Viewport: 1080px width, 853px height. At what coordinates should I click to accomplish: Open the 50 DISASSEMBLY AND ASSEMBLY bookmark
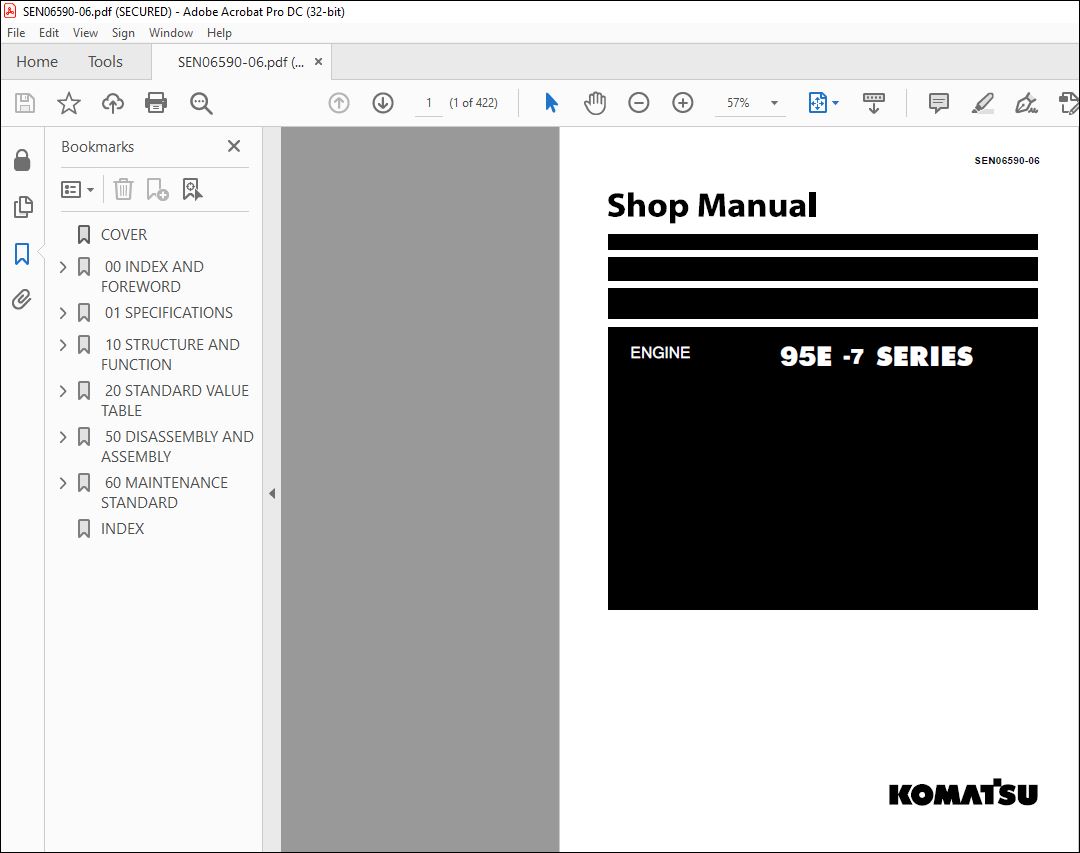(178, 446)
